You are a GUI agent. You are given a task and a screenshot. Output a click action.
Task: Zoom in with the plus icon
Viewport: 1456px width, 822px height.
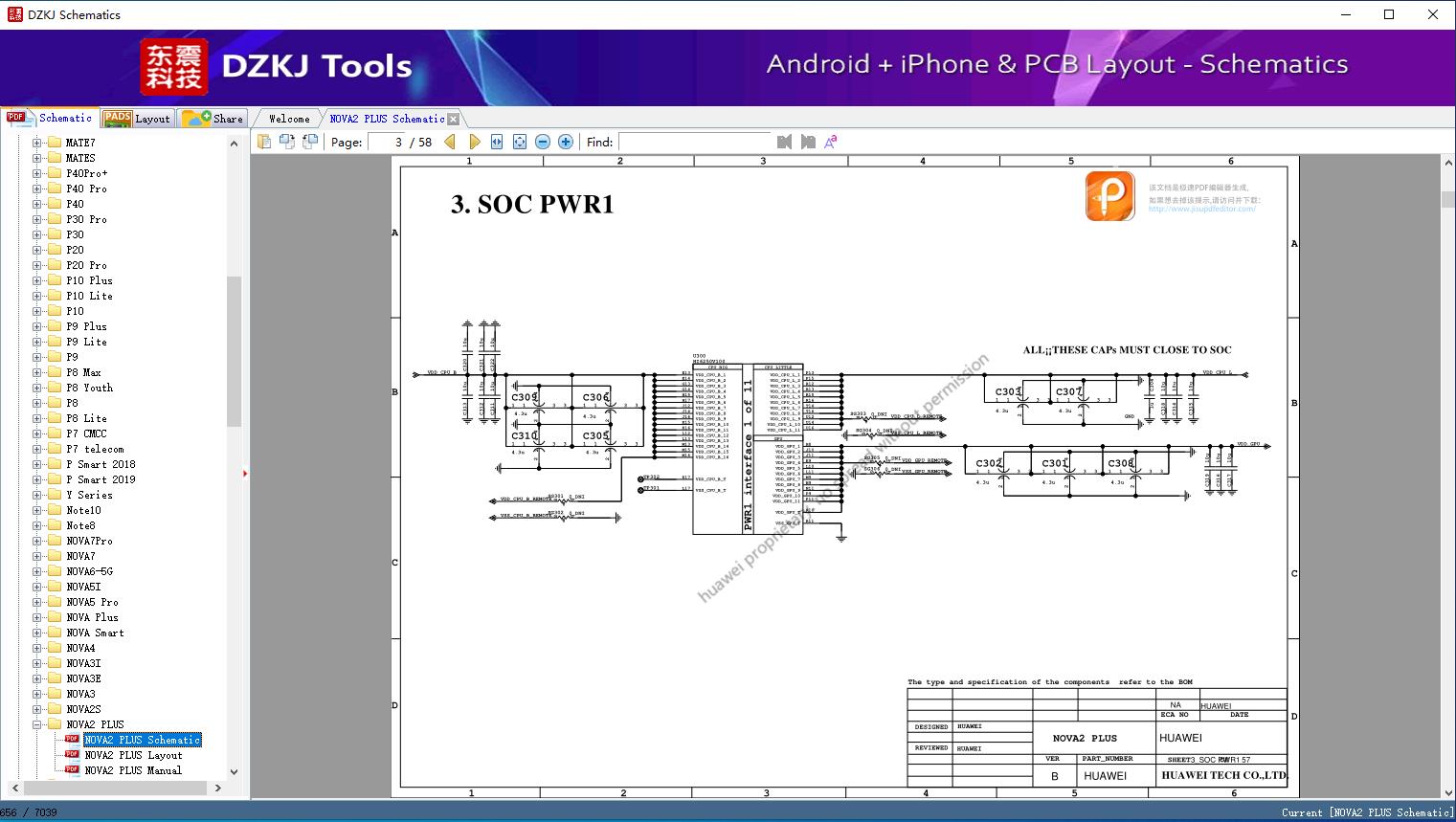[566, 142]
